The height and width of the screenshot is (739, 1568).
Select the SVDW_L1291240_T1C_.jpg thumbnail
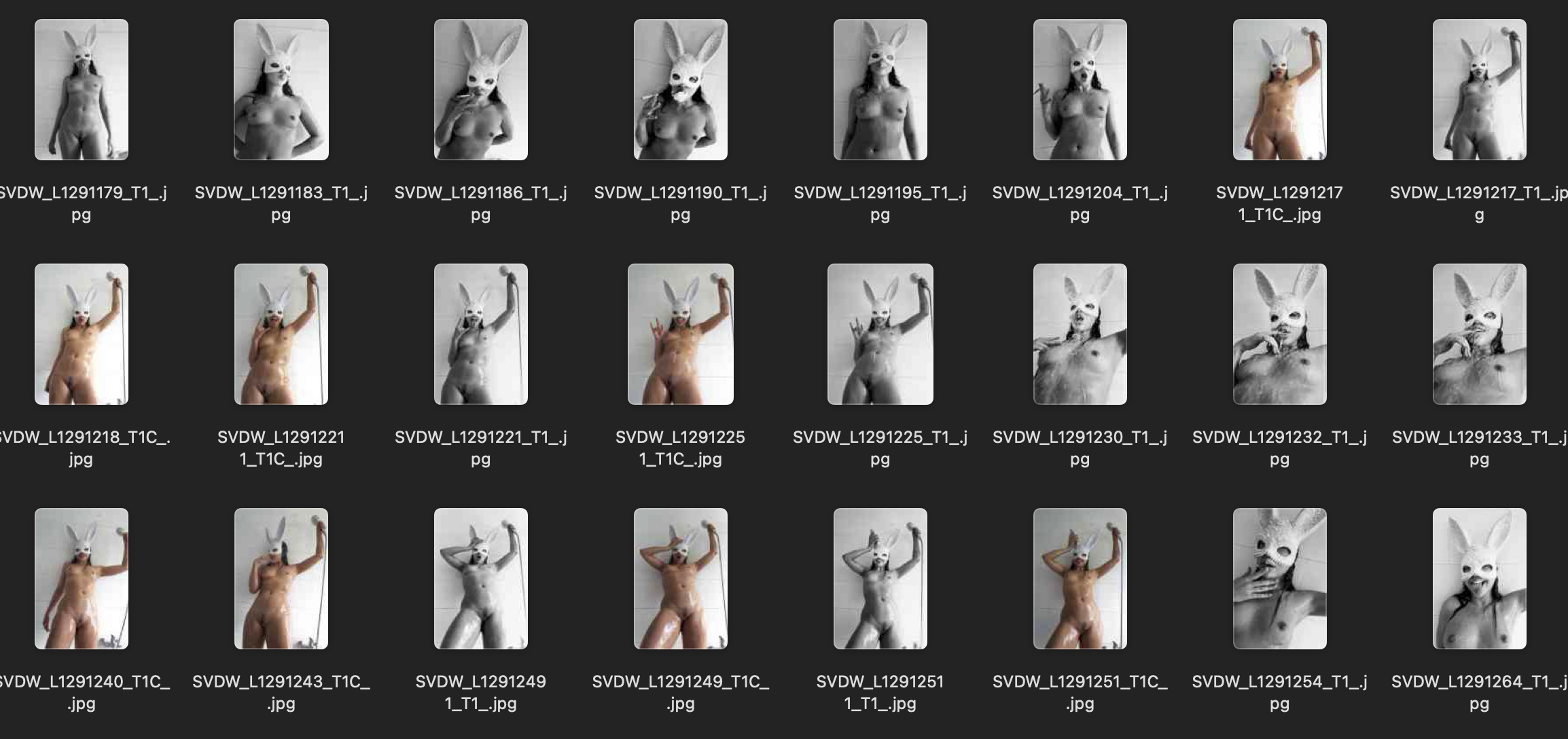[x=82, y=579]
